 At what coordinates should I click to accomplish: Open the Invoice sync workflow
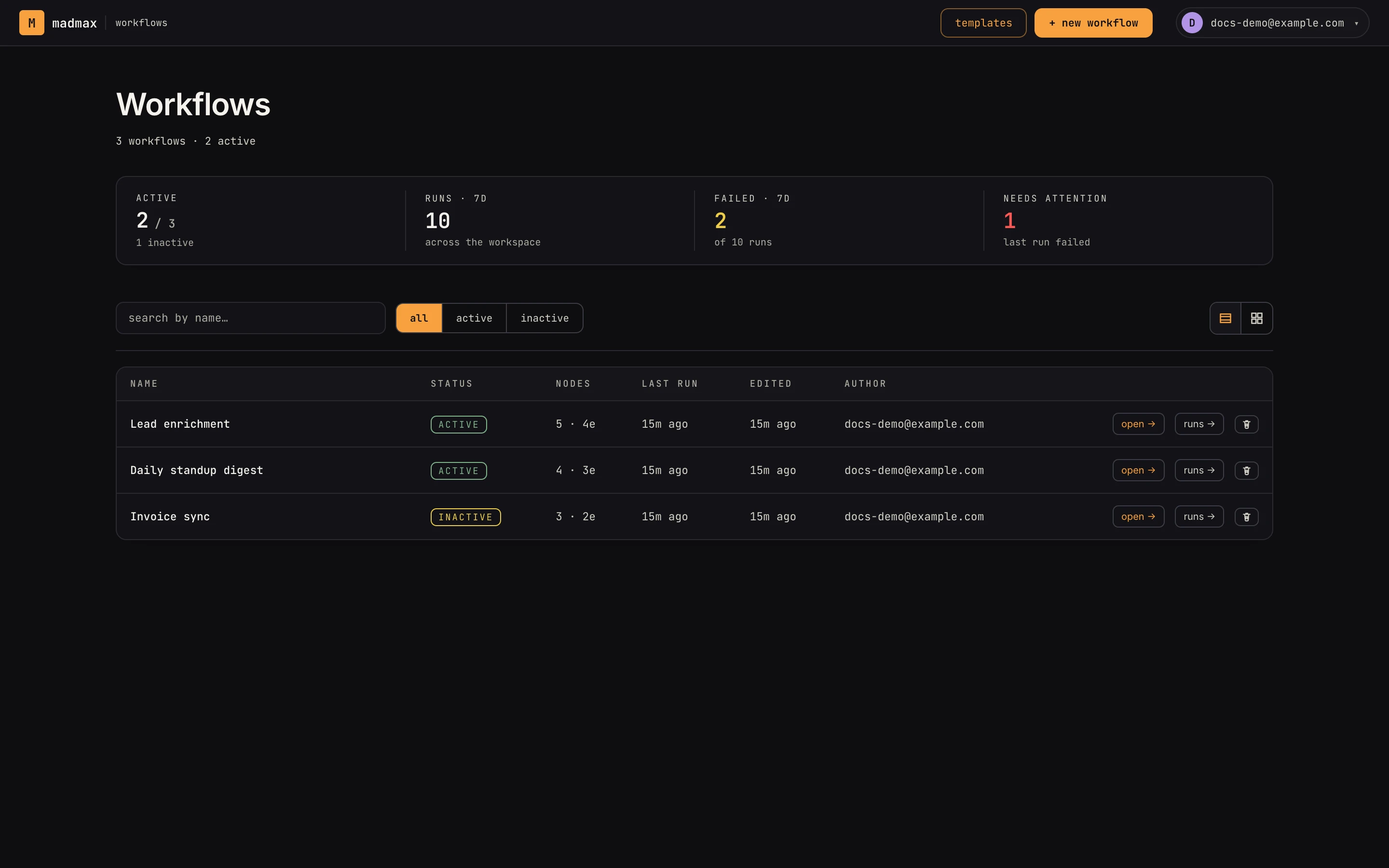(1138, 516)
